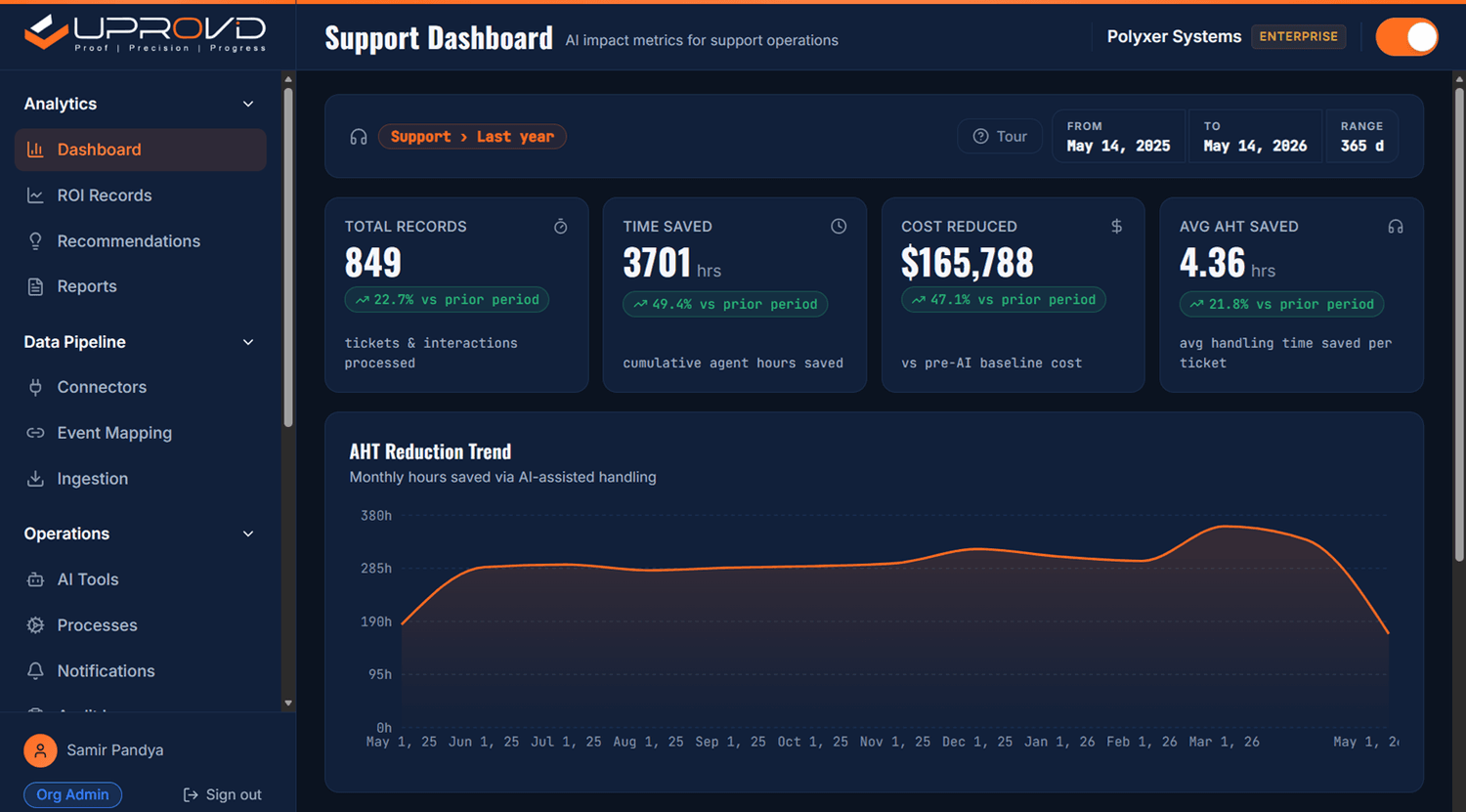Click the 49.4% vs prior period badge

725,304
